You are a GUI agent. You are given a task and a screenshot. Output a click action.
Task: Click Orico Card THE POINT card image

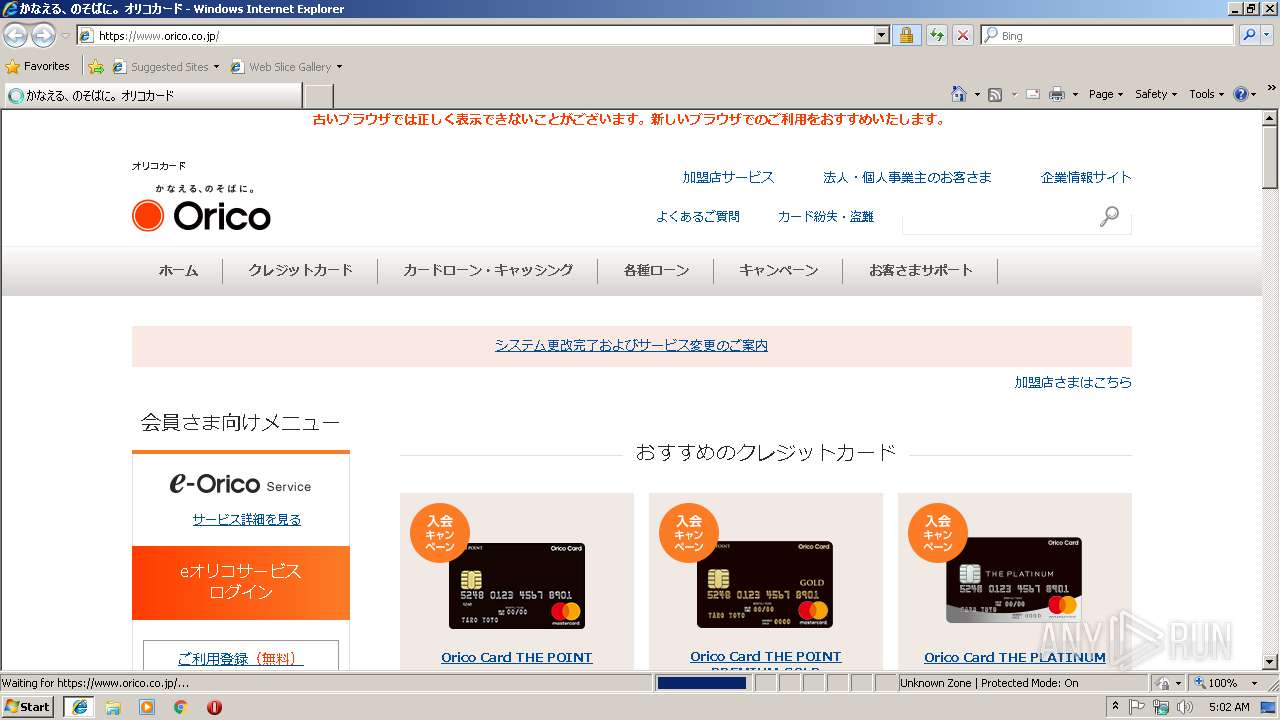point(517,586)
